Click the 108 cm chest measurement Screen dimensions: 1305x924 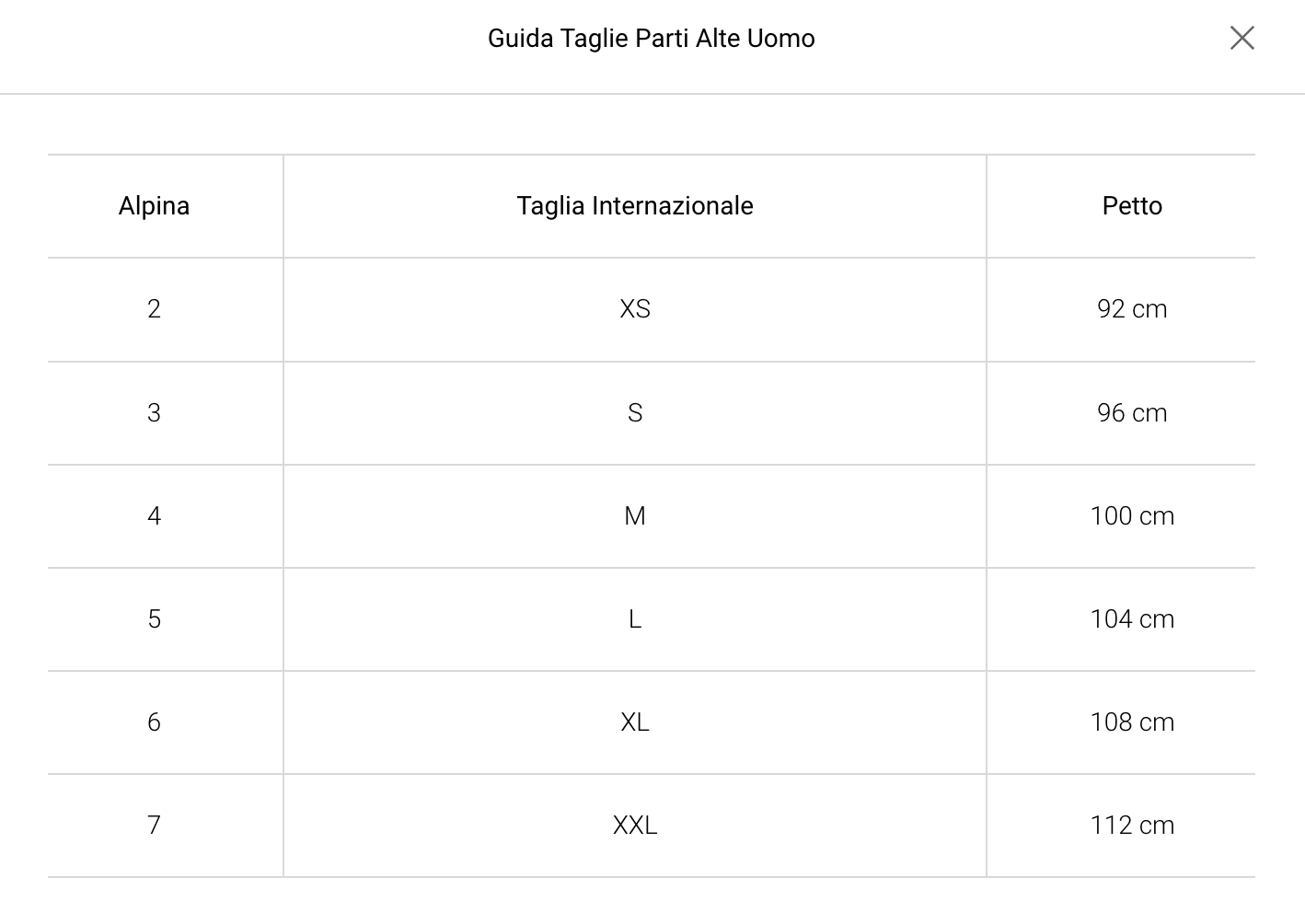click(1132, 722)
